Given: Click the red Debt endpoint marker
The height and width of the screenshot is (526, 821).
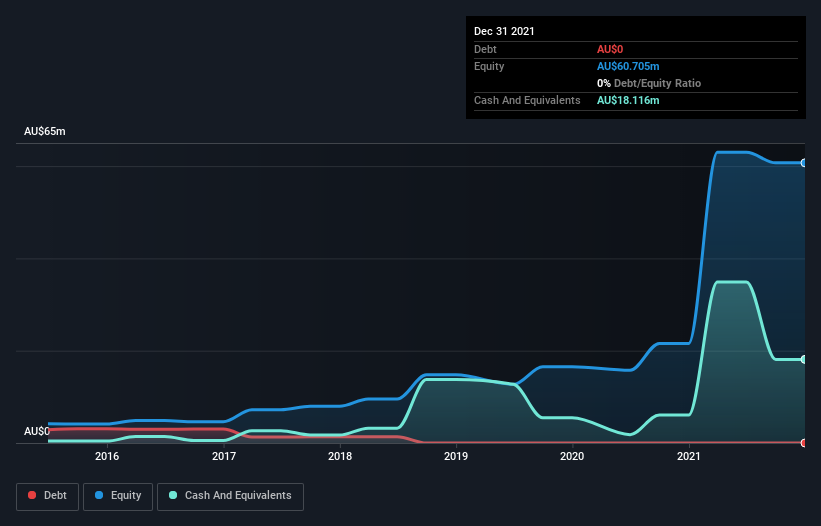Looking at the screenshot, I should [804, 443].
